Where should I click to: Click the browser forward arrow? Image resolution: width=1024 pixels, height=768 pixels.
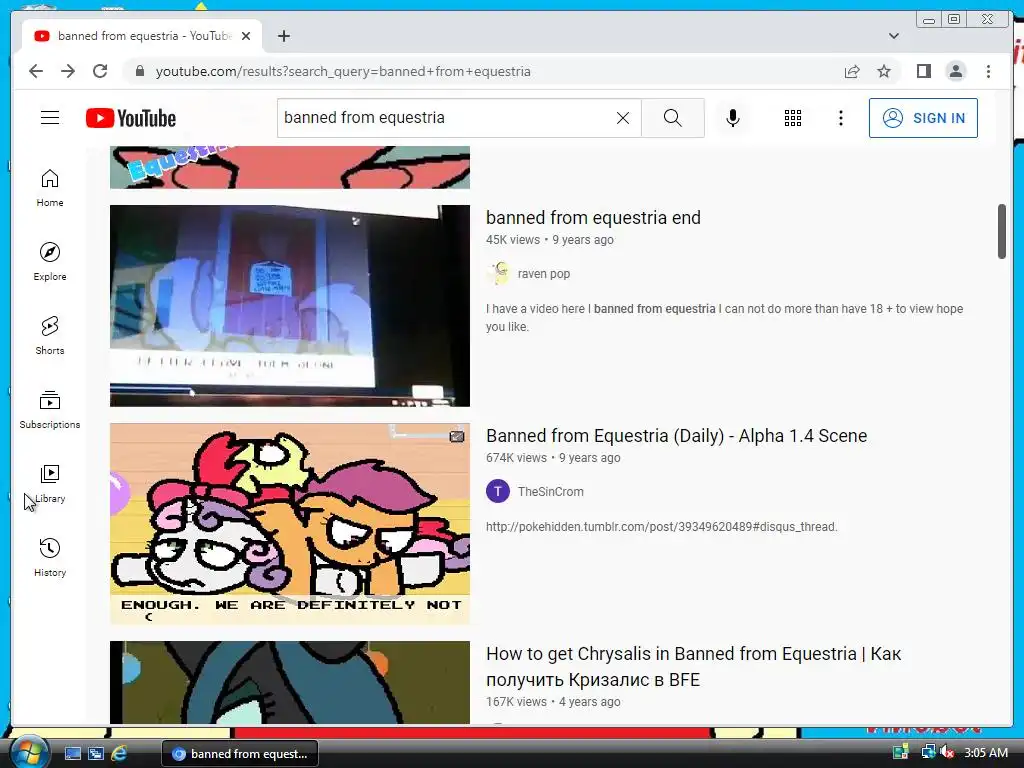tap(68, 71)
